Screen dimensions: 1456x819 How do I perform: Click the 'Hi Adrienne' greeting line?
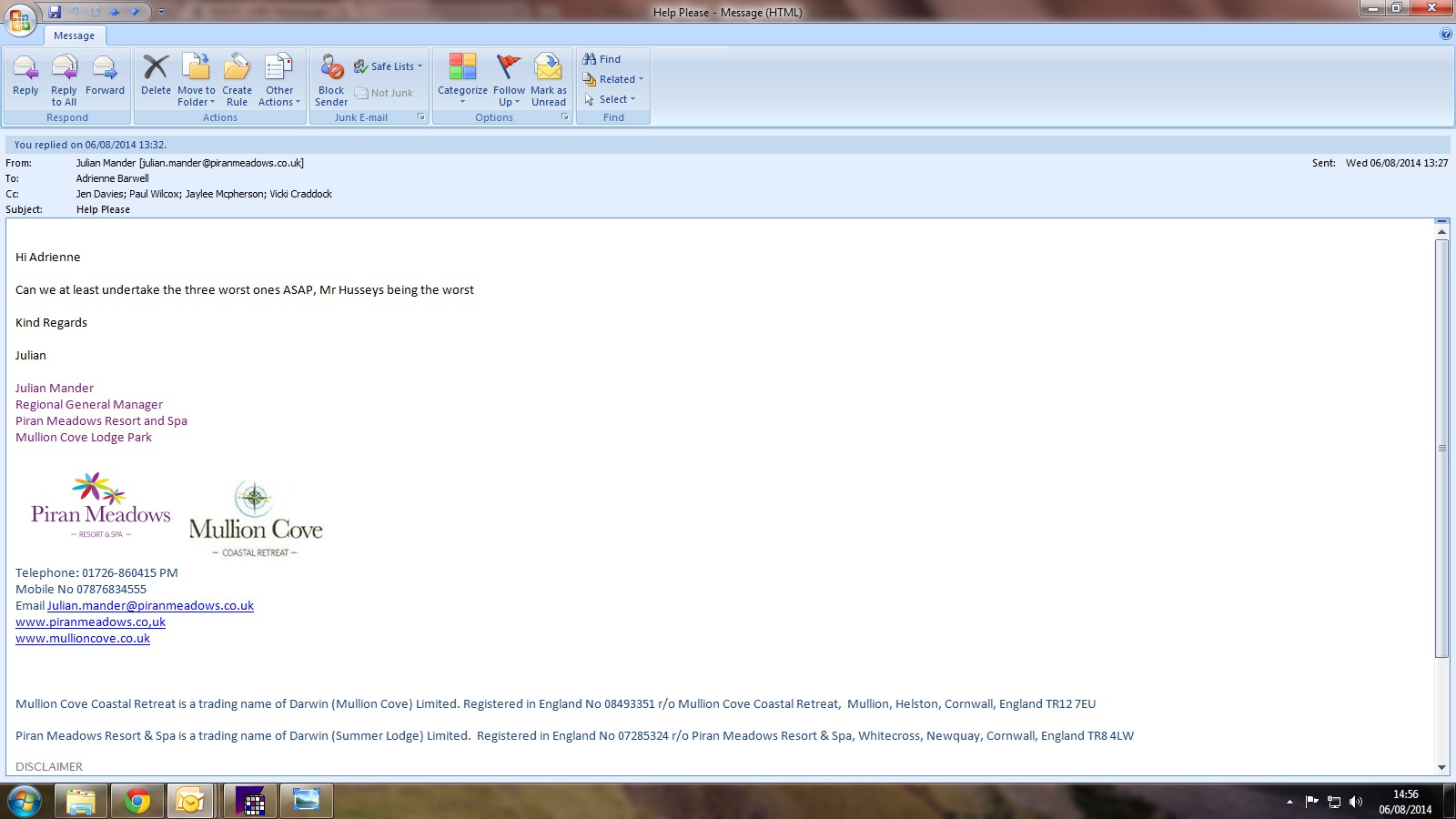48,258
